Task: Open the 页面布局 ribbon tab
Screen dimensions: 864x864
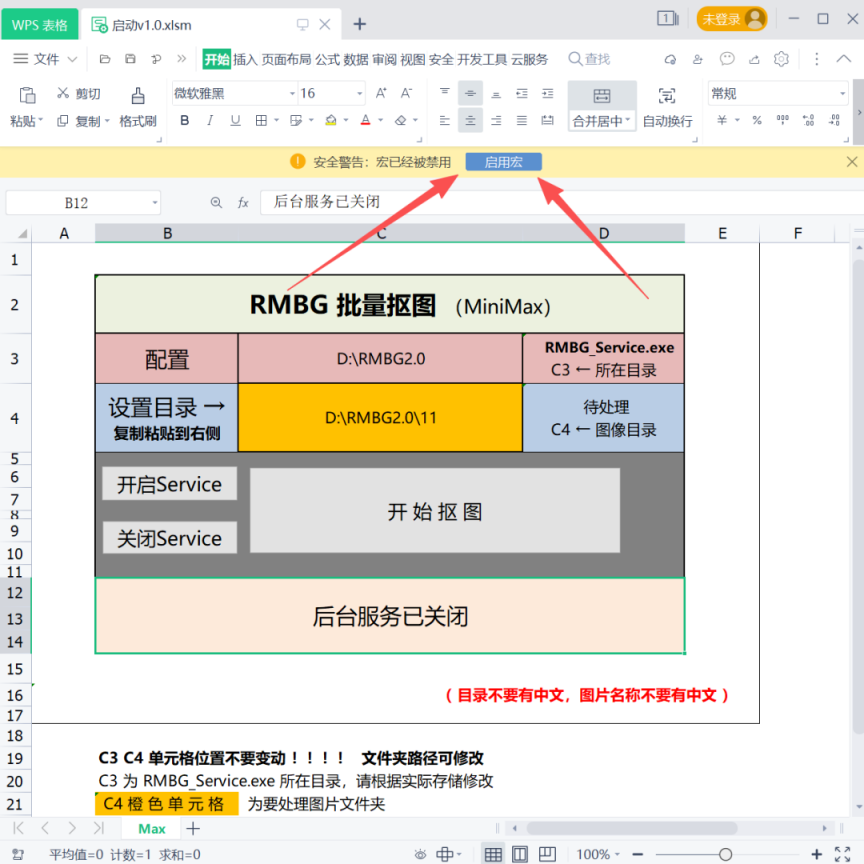Action: point(286,60)
